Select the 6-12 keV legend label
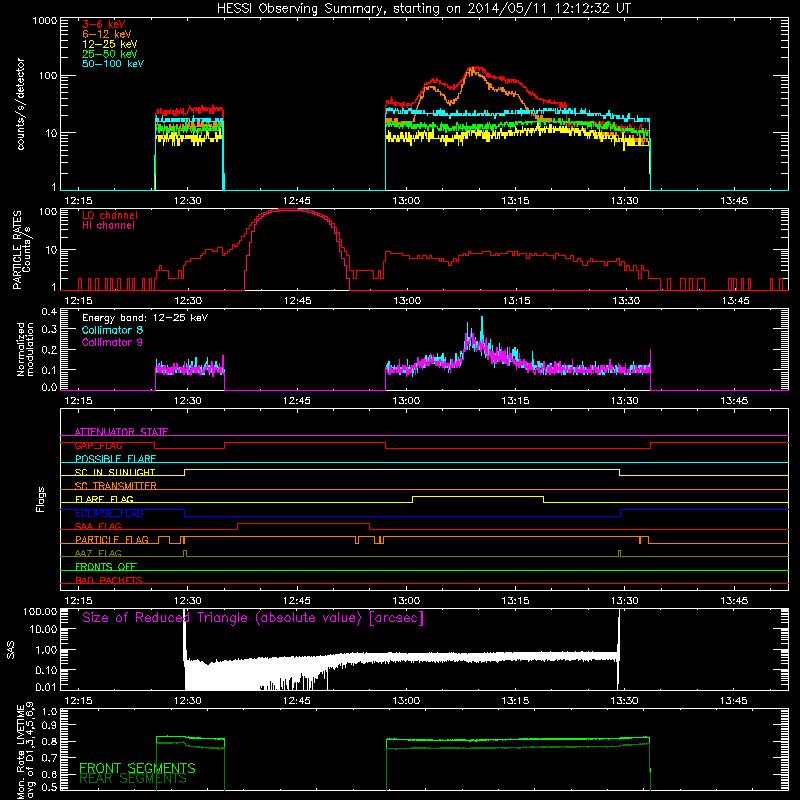800x800 pixels. point(107,34)
